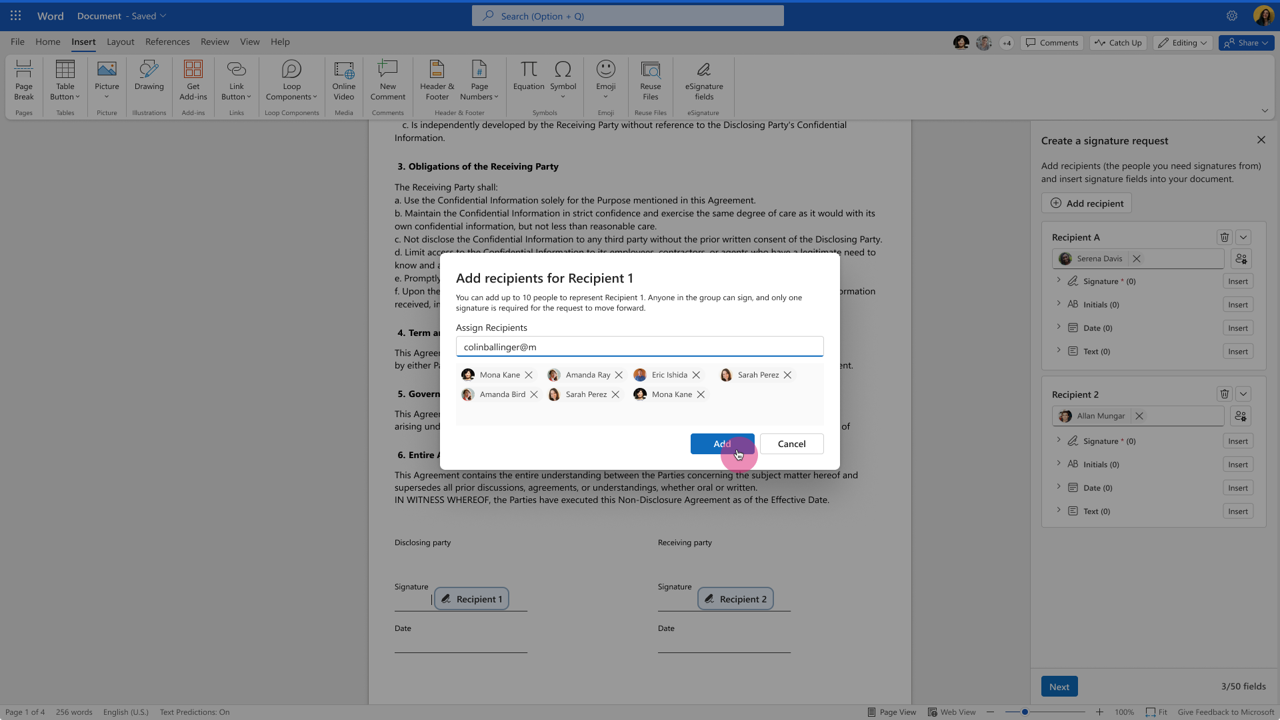Viewport: 1280px width, 720px height.
Task: Cancel the add recipients dialog
Action: point(791,444)
